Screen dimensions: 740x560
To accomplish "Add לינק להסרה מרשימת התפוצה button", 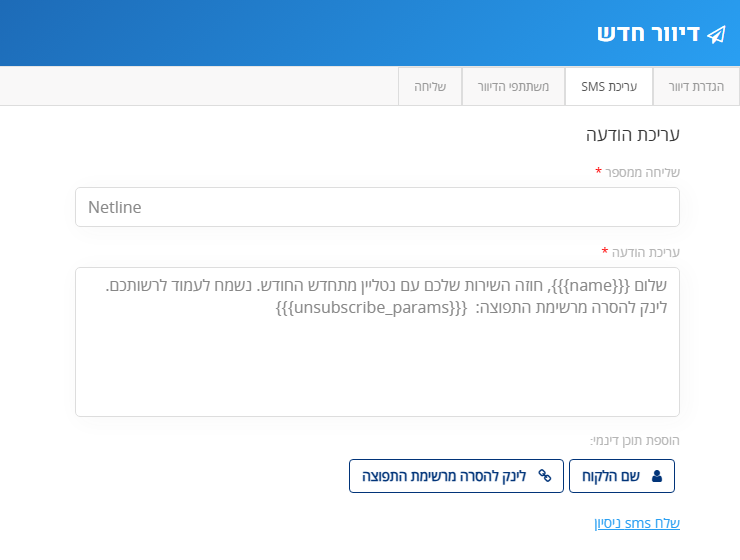I will point(456,476).
